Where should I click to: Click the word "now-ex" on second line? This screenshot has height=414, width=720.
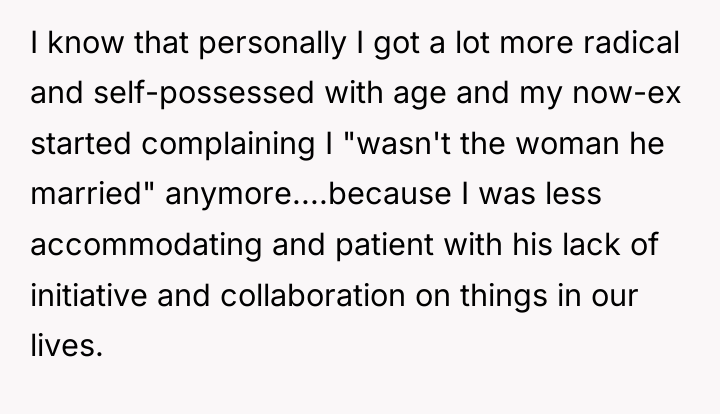tap(627, 94)
